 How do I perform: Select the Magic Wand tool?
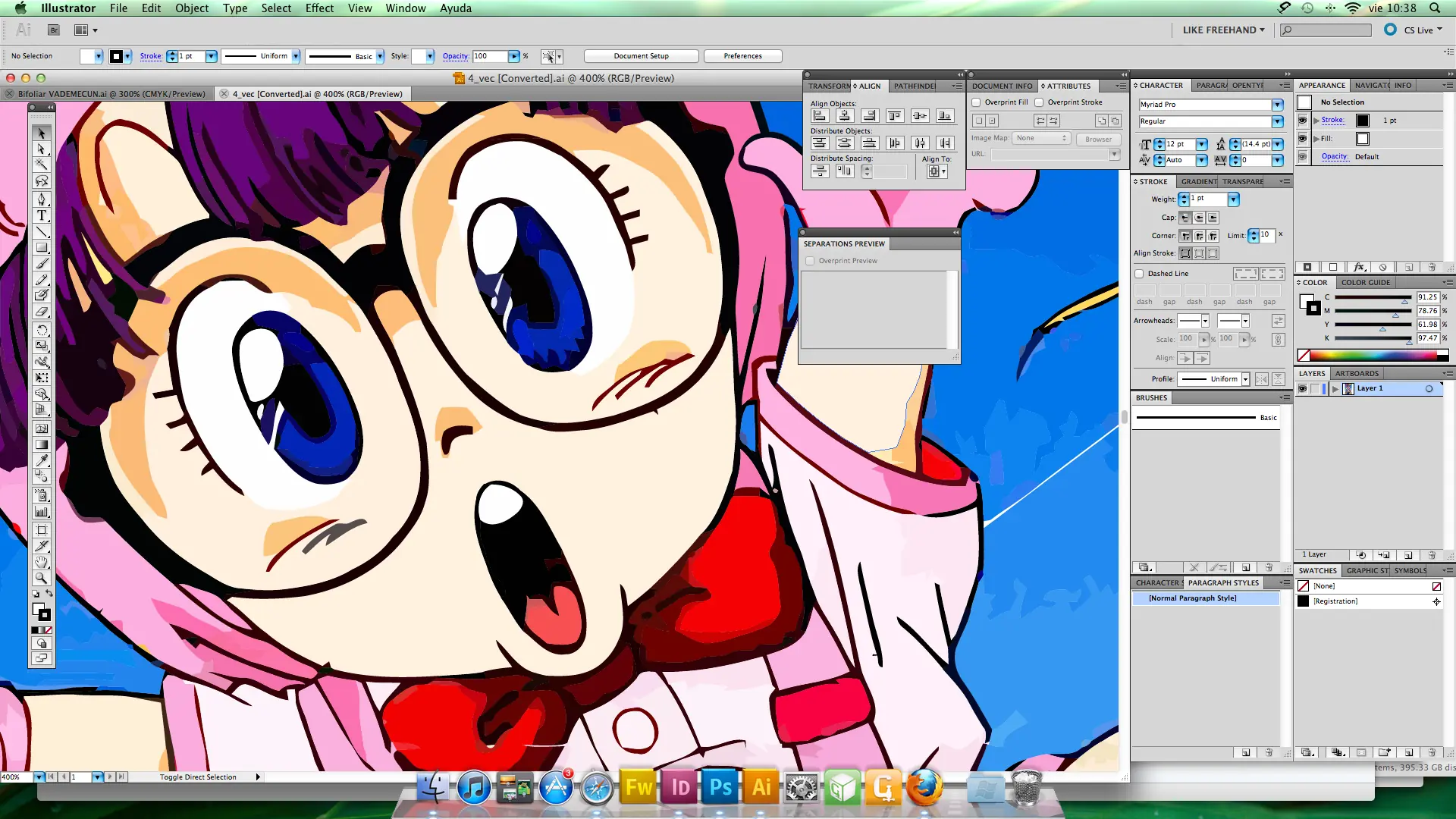[42, 165]
